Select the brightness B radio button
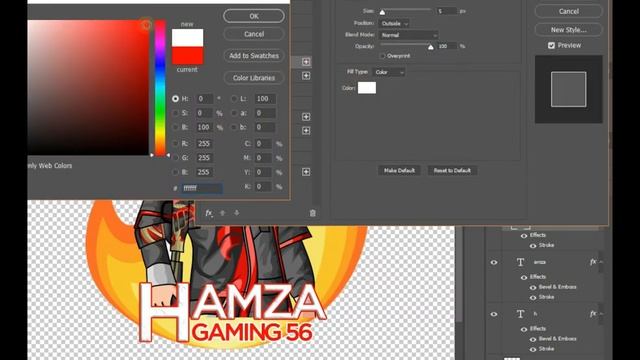The image size is (640, 360). (176, 127)
